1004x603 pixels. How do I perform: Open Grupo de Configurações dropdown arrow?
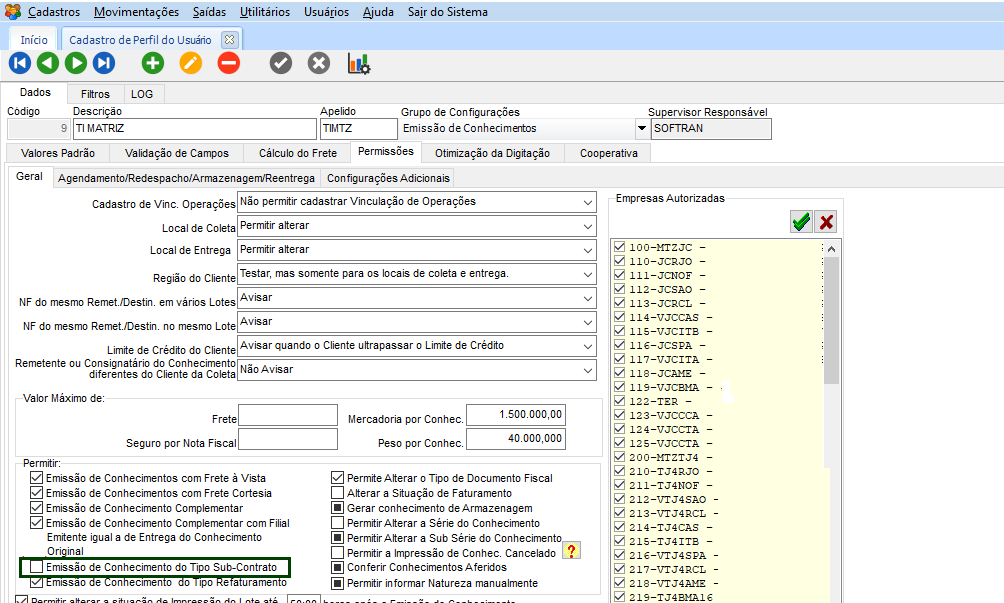[x=641, y=129]
